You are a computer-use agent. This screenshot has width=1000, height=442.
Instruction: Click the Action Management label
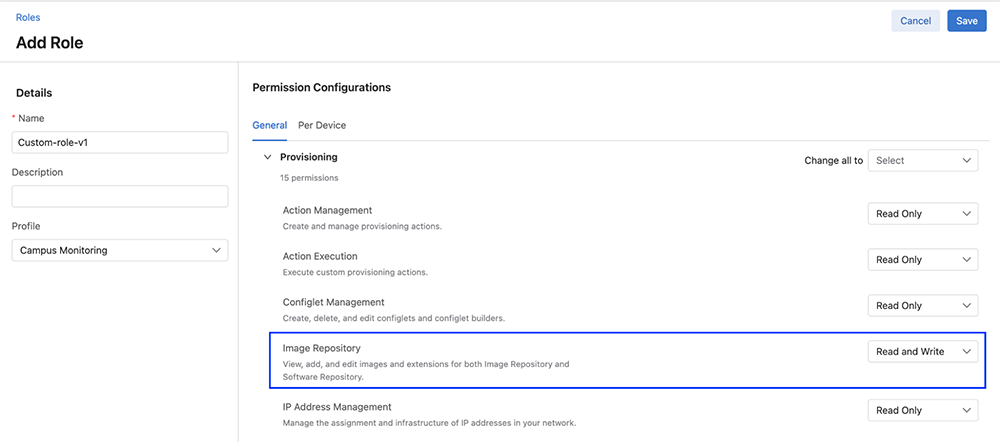pos(327,210)
